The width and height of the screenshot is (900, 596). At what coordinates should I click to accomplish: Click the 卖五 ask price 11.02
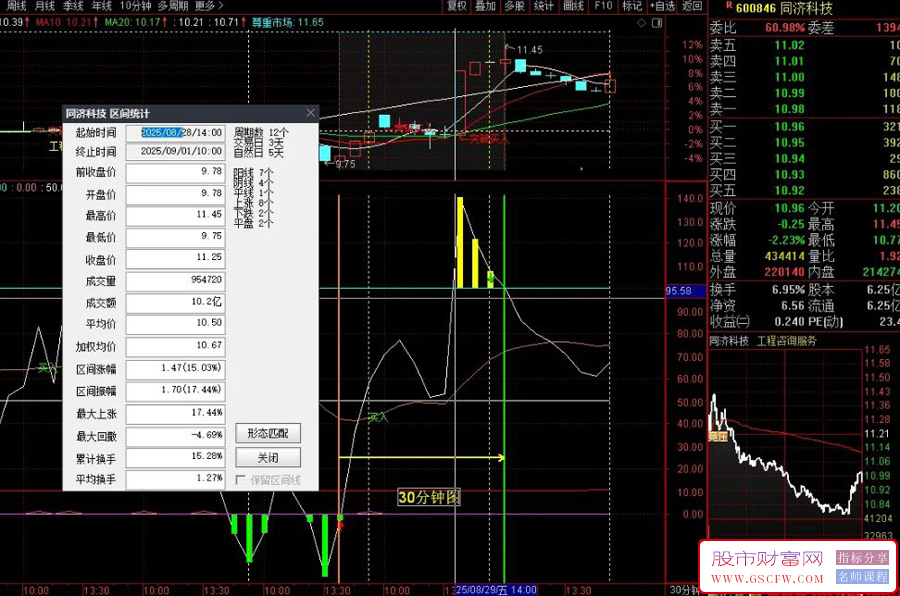[789, 45]
